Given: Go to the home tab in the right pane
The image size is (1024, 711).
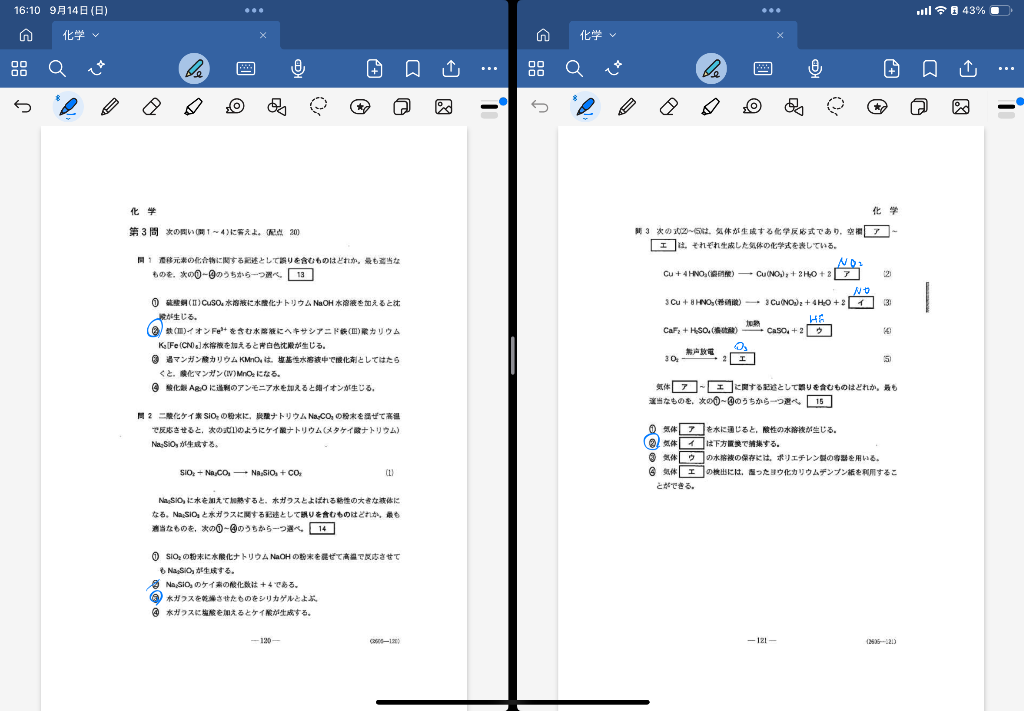Looking at the screenshot, I should tap(543, 35).
